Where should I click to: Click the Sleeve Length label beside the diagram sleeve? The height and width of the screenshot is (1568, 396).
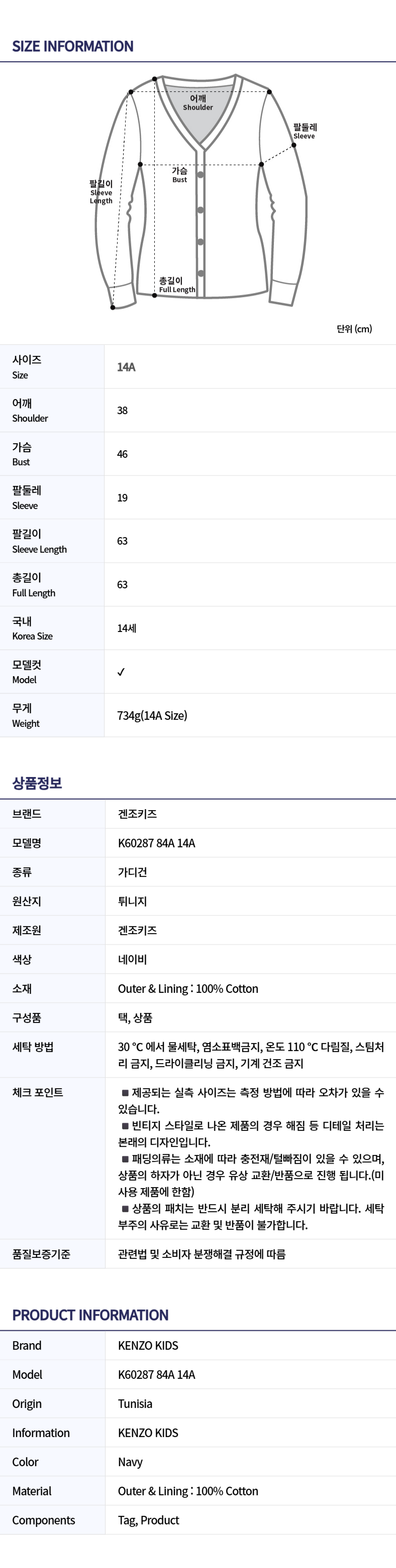pos(101,192)
